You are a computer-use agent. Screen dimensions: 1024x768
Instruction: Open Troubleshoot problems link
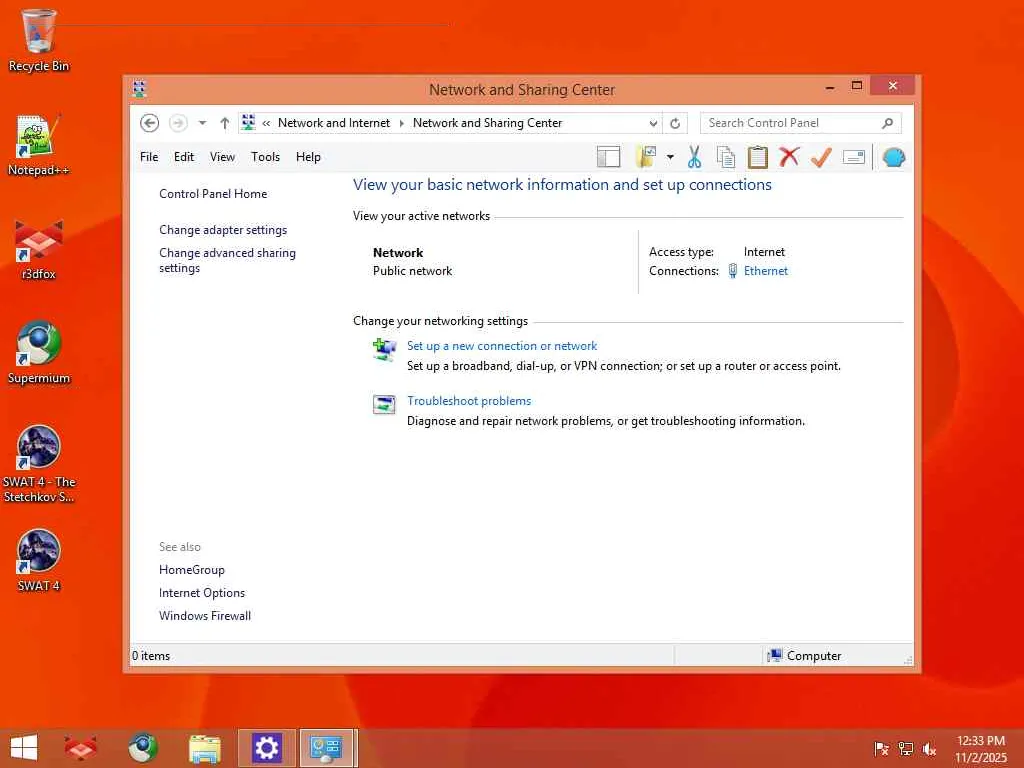coord(469,401)
